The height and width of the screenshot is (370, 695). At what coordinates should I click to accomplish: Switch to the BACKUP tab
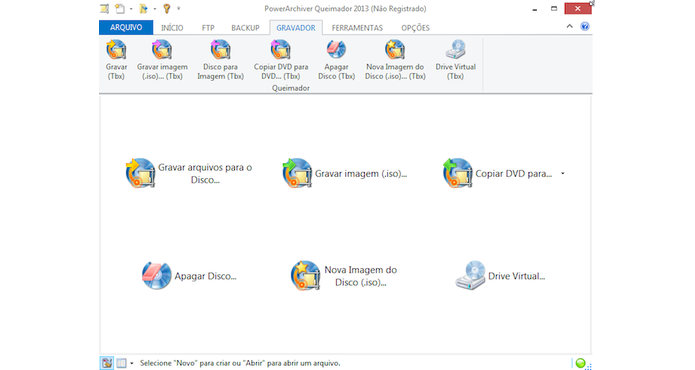tap(245, 28)
